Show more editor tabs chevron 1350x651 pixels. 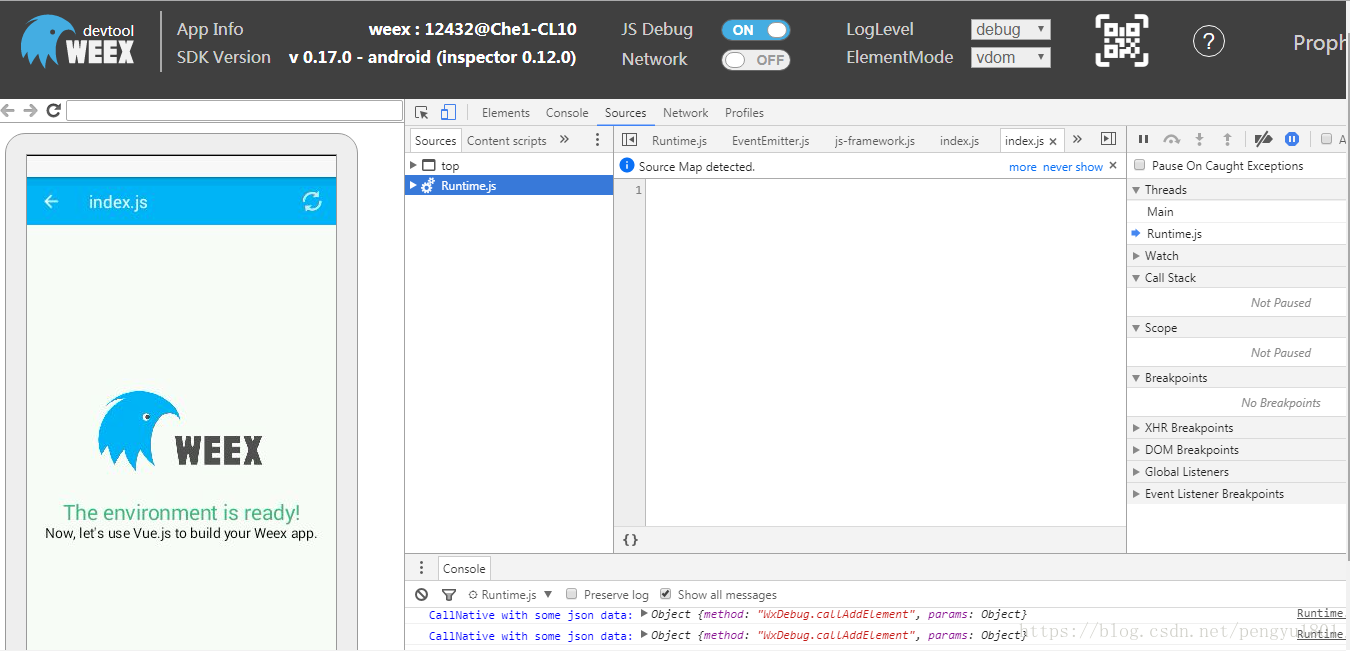1077,140
